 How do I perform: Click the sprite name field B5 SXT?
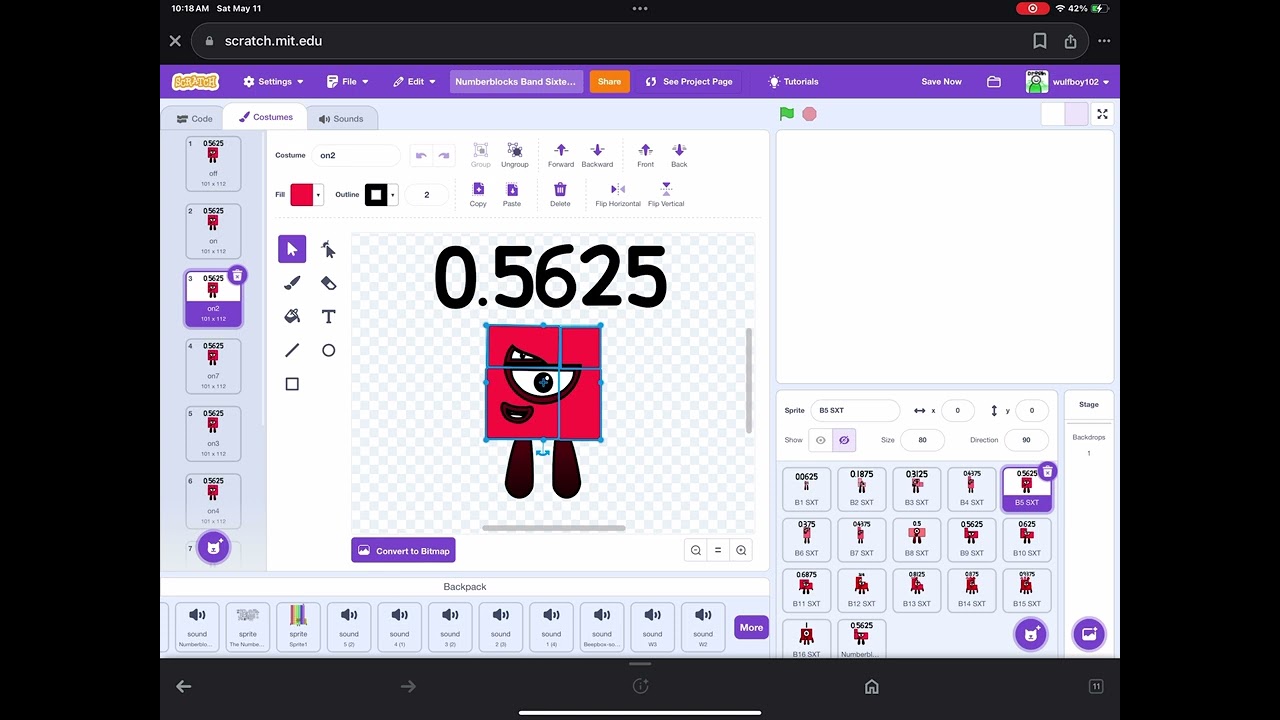click(x=856, y=410)
